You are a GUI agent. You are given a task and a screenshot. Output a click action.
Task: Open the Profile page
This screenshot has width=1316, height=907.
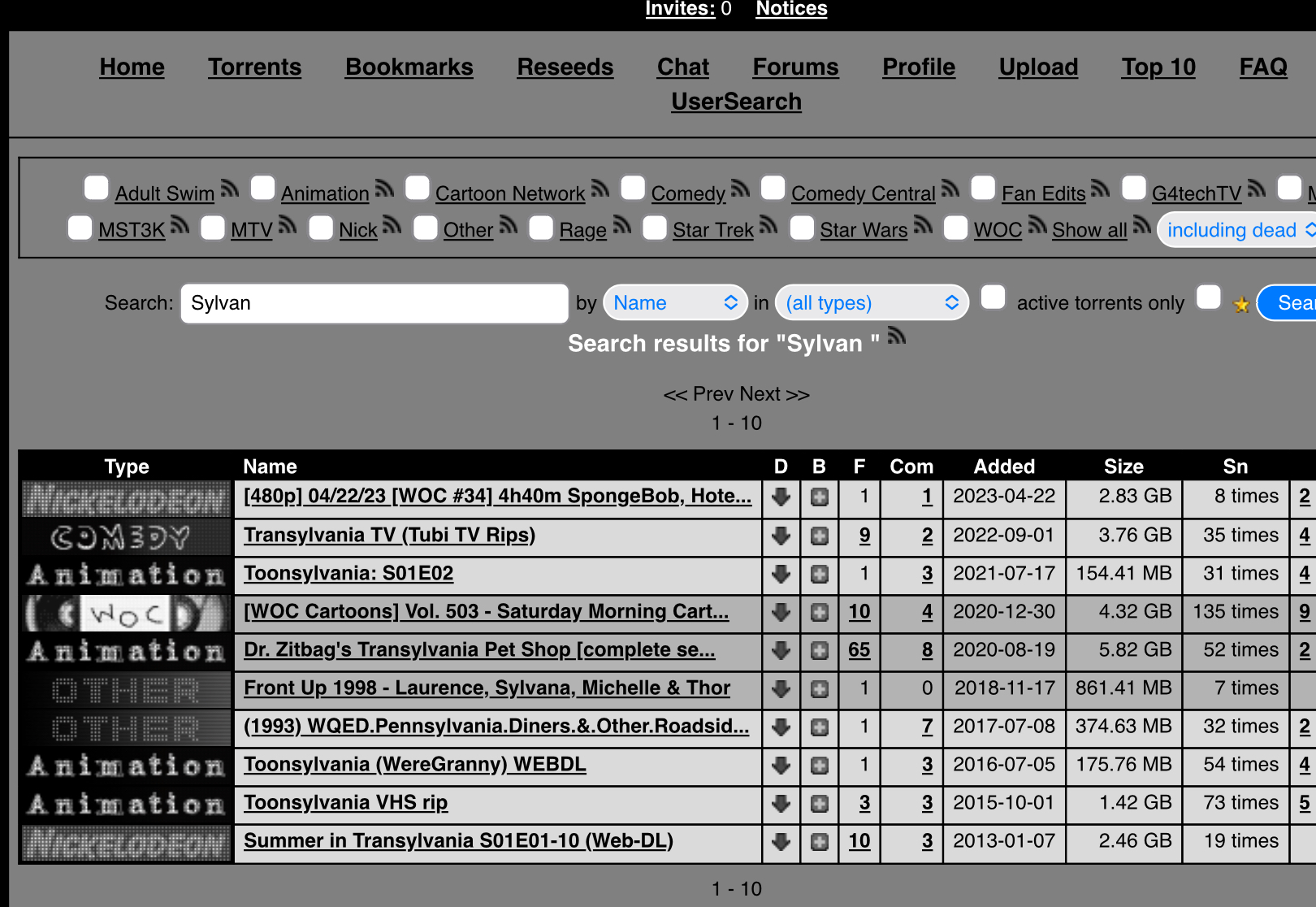(x=919, y=67)
